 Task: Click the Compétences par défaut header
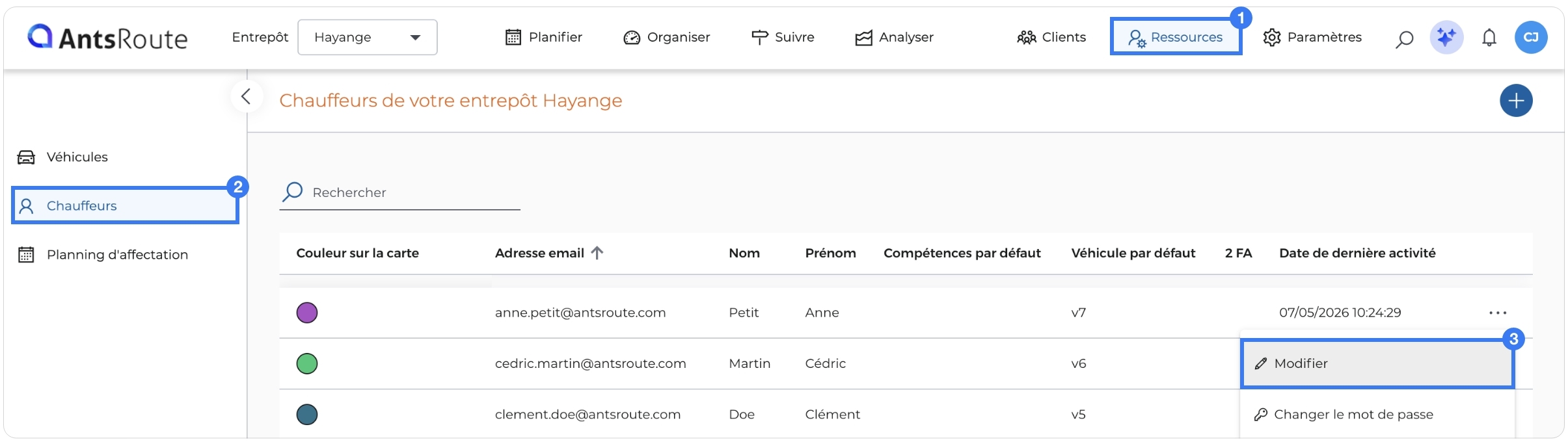[x=962, y=253]
